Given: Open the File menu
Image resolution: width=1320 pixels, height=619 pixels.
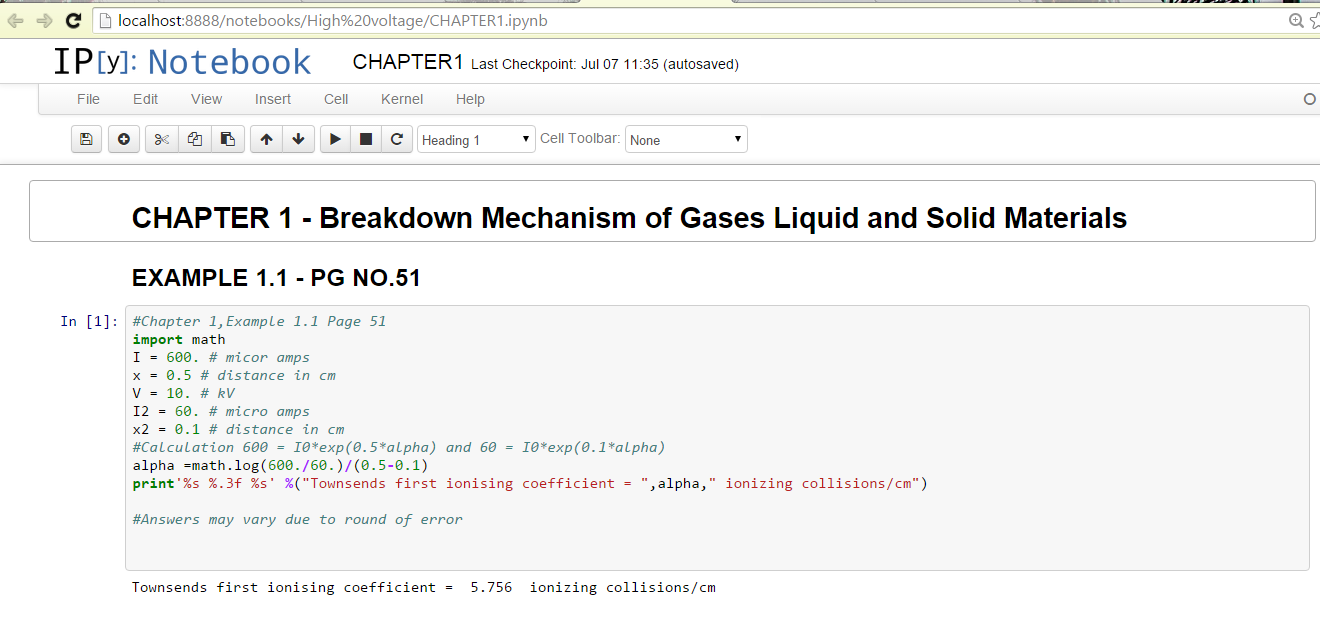Looking at the screenshot, I should (x=88, y=99).
